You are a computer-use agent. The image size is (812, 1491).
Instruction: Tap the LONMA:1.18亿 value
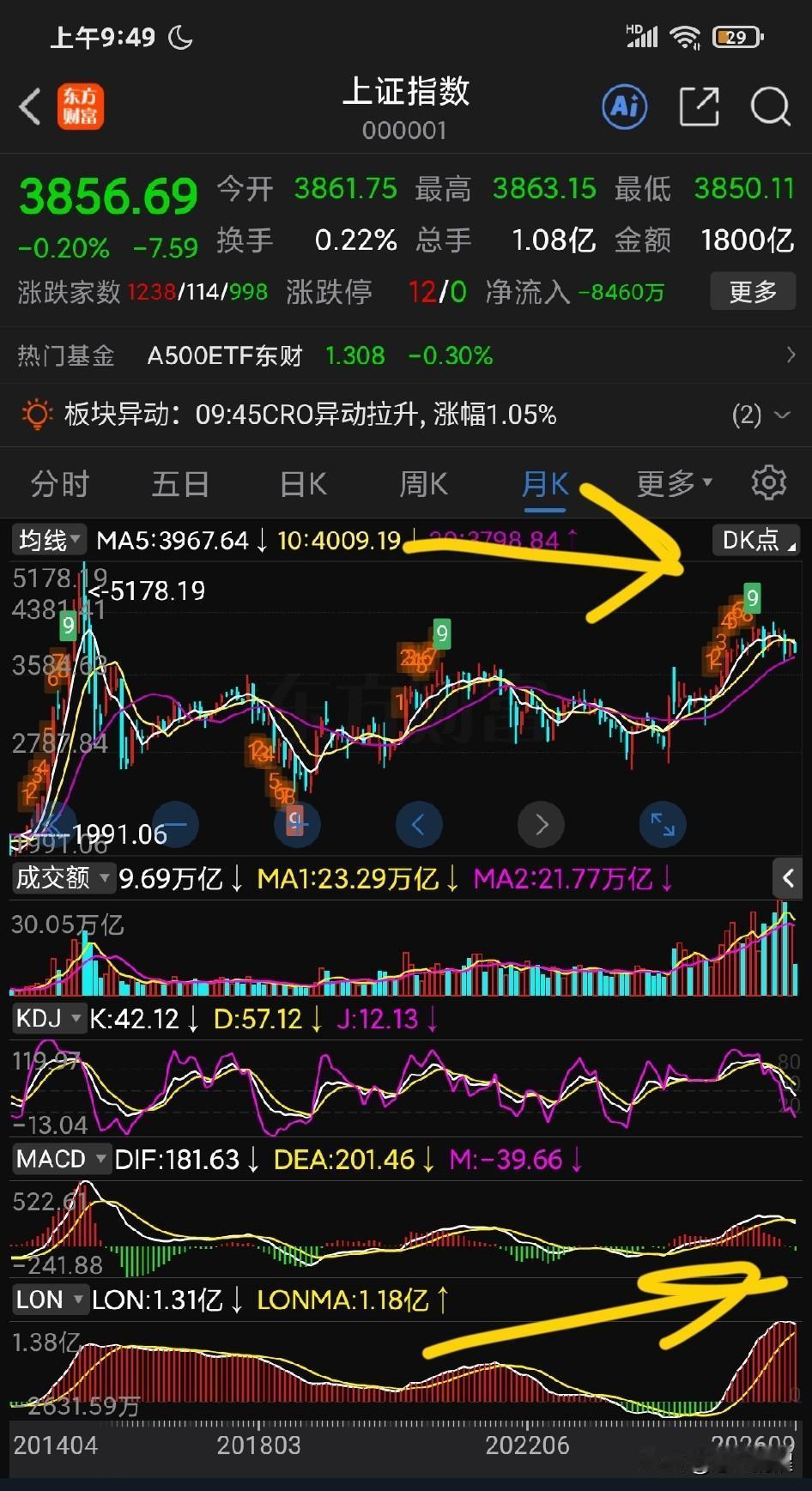(x=342, y=1300)
